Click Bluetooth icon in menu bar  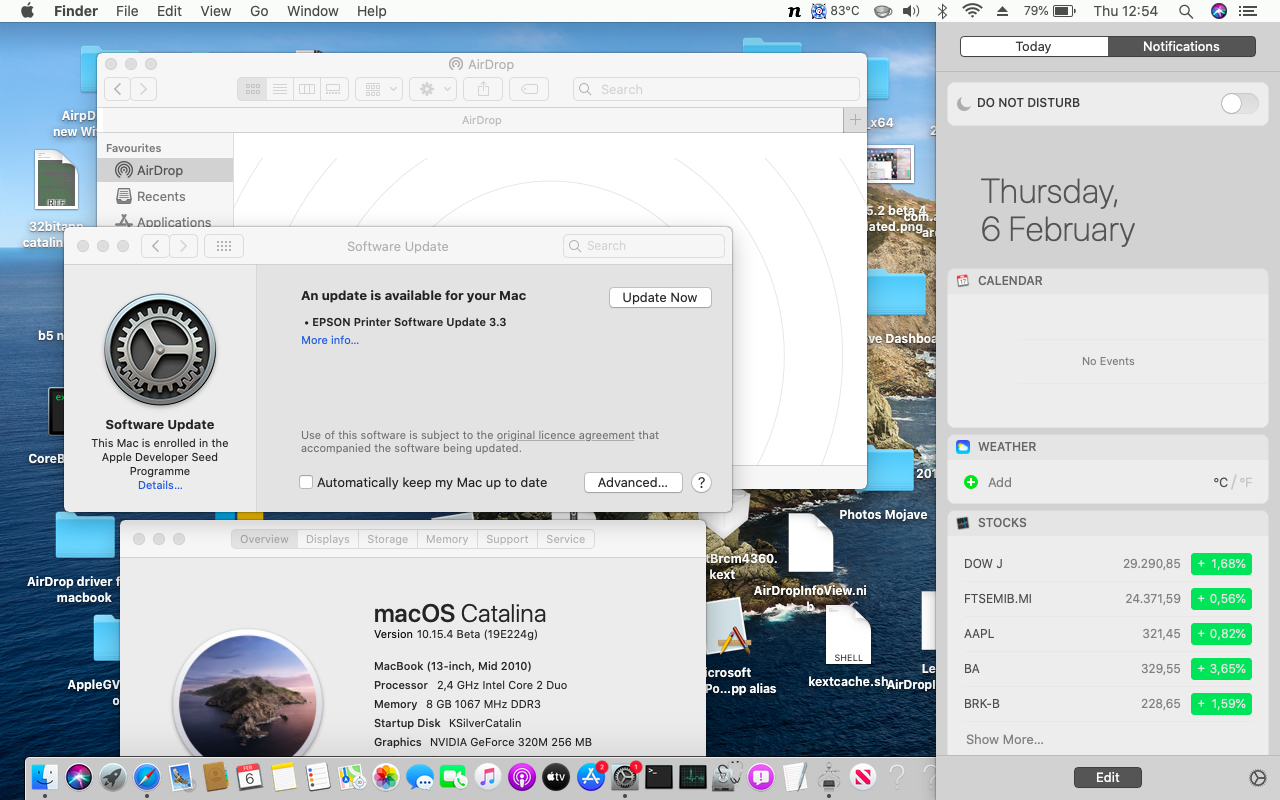click(x=942, y=11)
